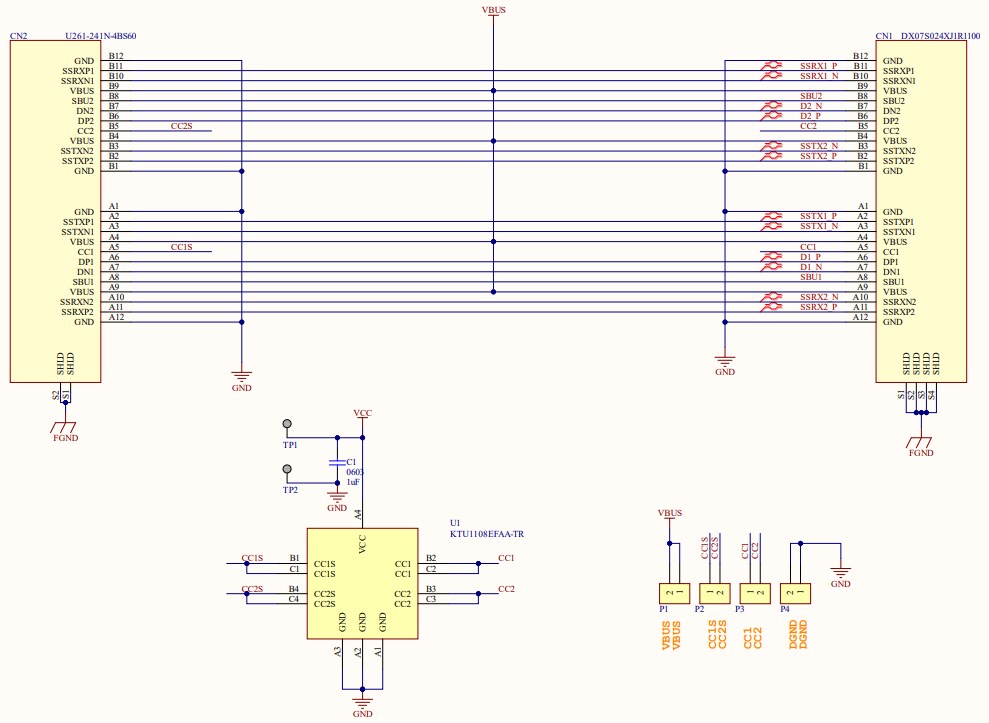
Task: Select header P3 with CC1 and CC2 pins
Action: pos(753,591)
